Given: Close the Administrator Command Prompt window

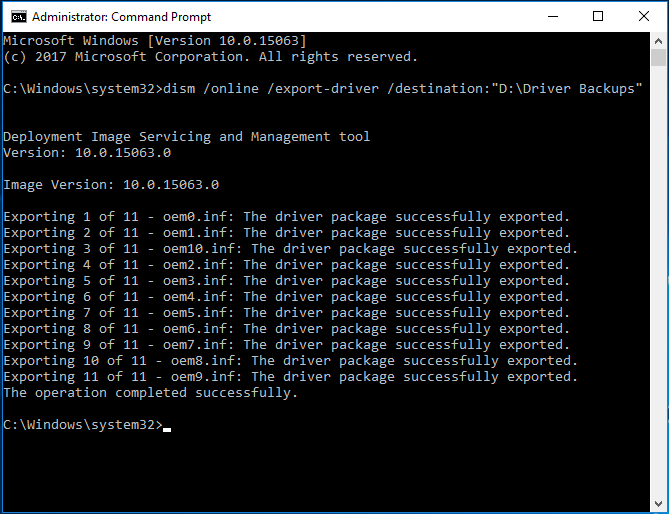Looking at the screenshot, I should 643,16.
